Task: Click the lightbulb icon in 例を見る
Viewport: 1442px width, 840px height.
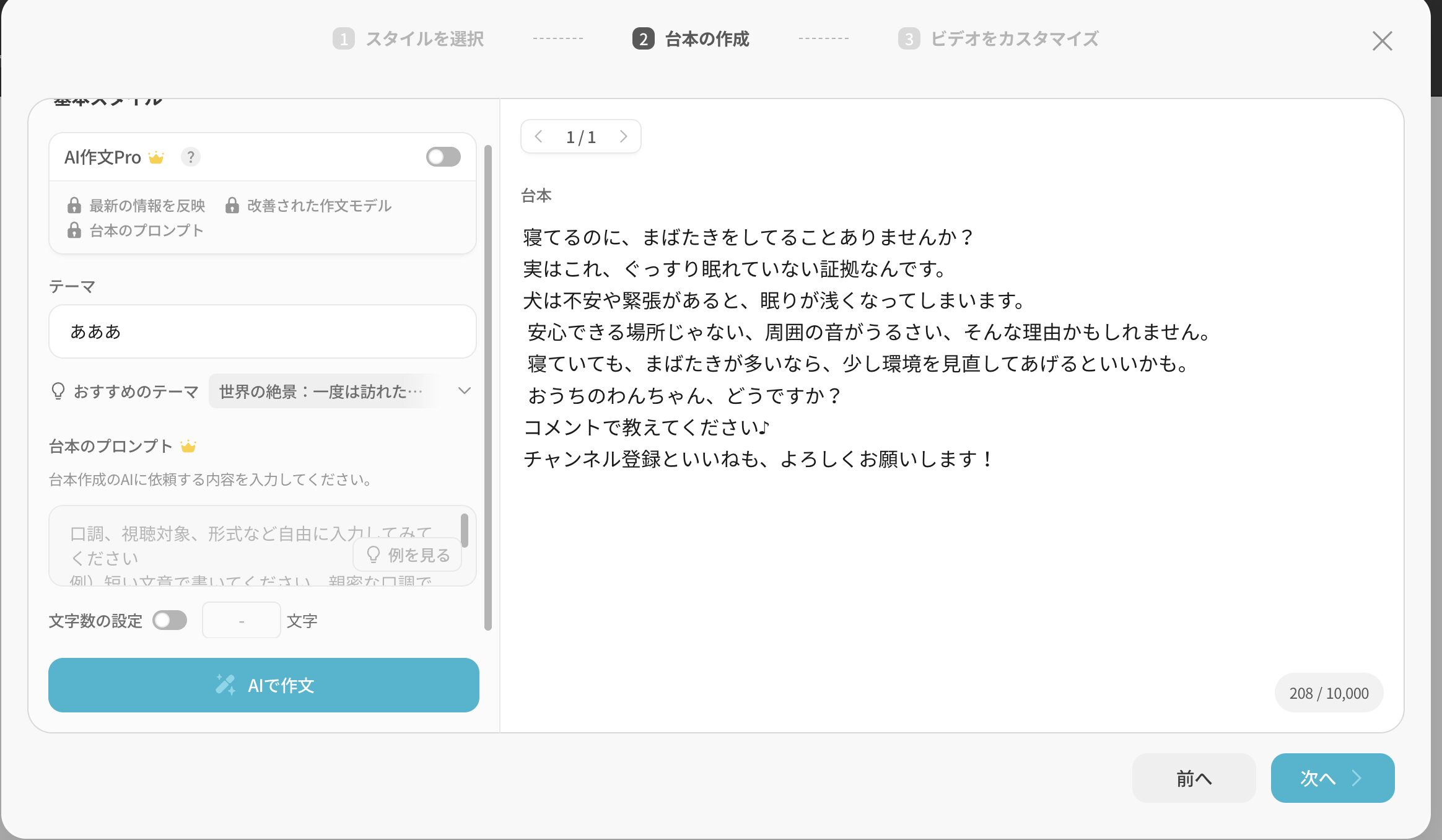Action: pos(373,554)
